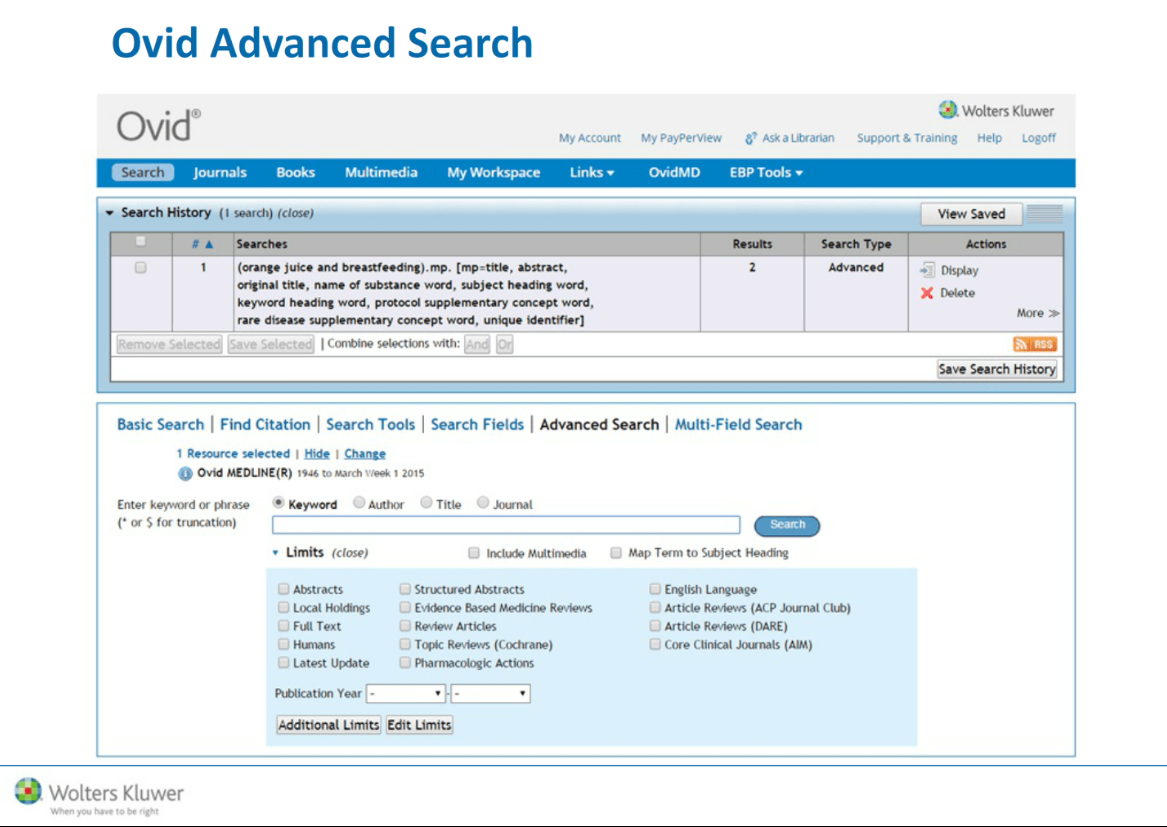Click the keyword search input field
The width and height of the screenshot is (1167, 827).
(x=506, y=525)
